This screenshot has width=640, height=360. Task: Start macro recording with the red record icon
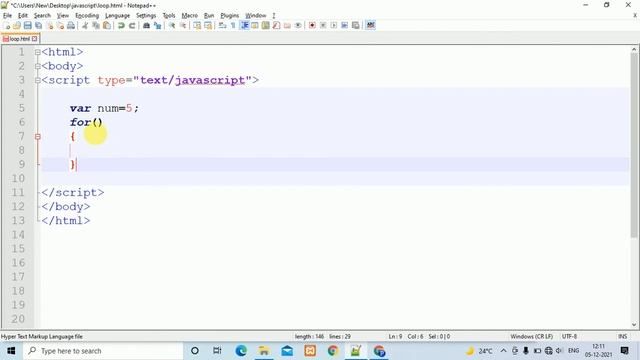312,25
